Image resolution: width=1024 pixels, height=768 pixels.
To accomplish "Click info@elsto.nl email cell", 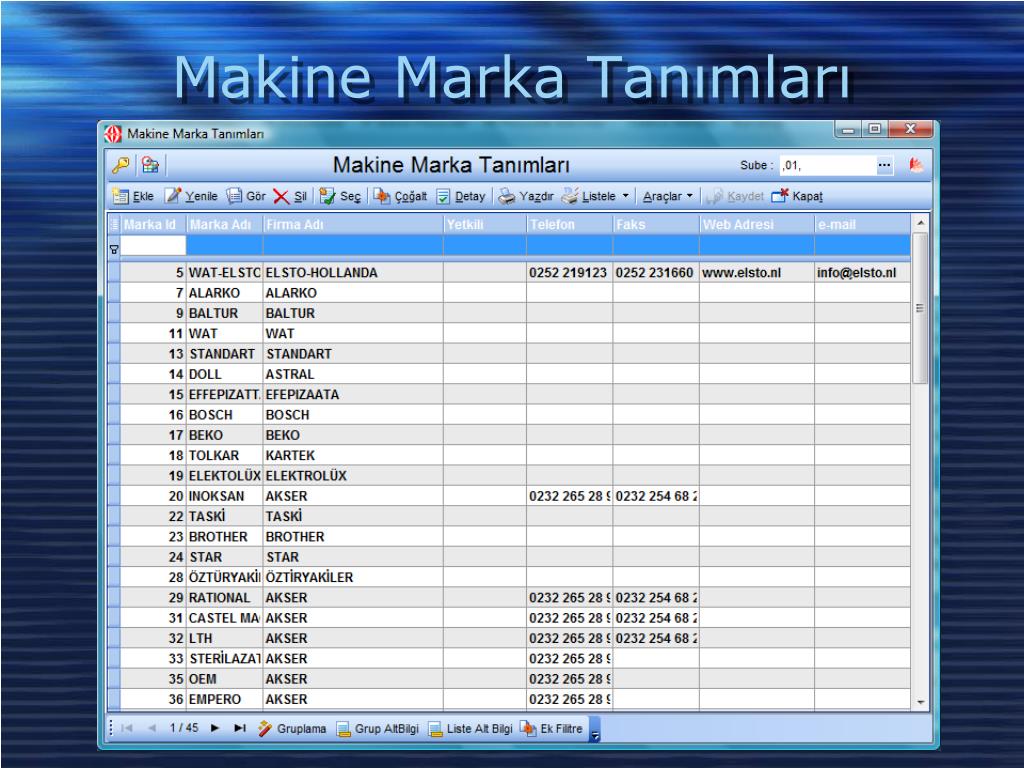I will click(863, 273).
